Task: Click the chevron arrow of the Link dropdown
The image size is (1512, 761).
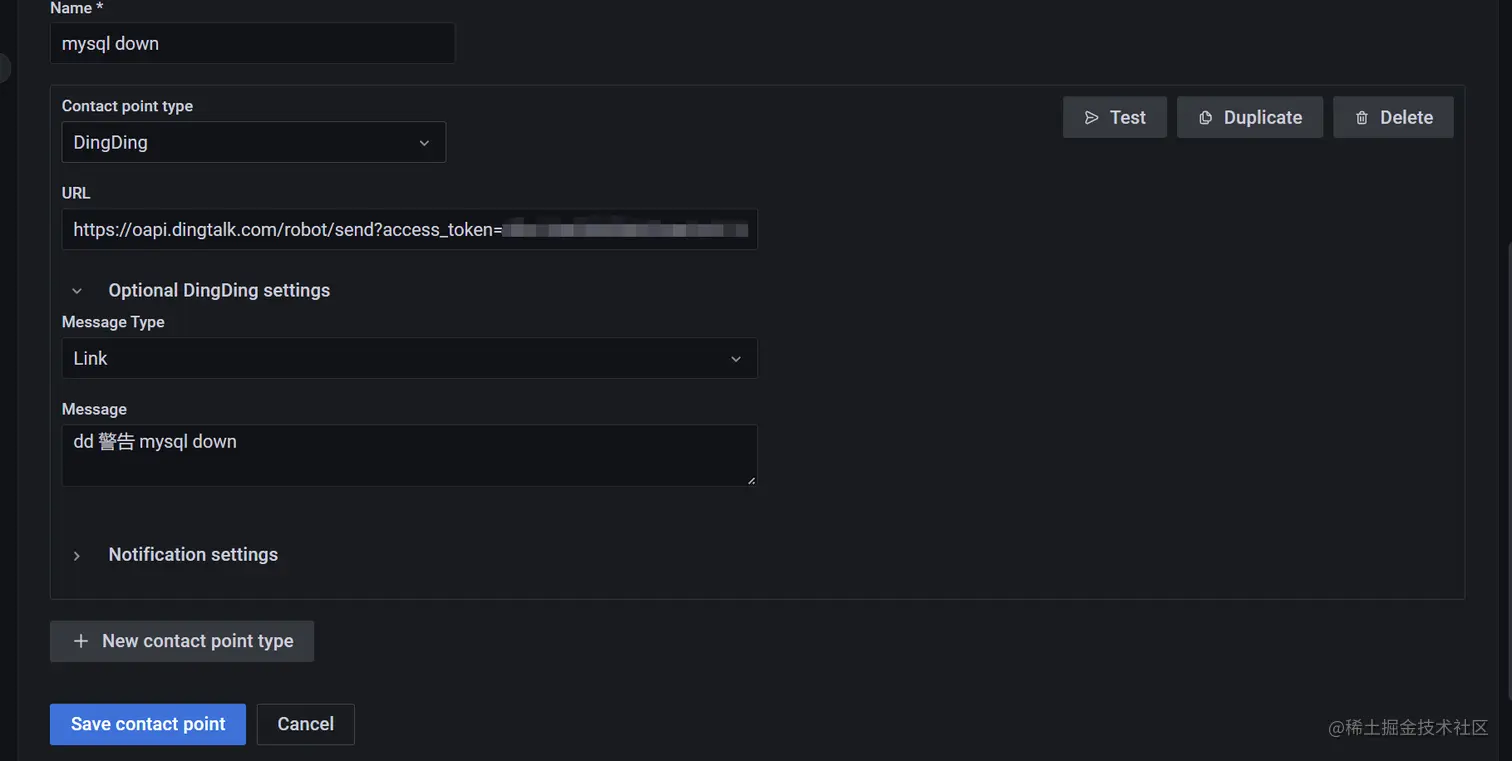Action: 736,359
